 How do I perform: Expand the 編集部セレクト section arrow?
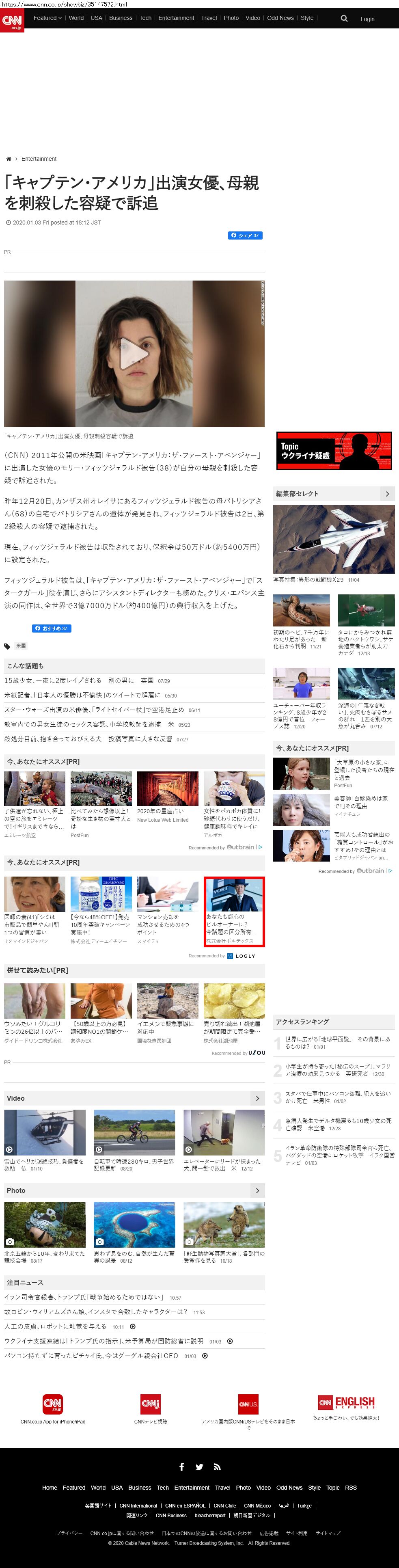click(x=387, y=494)
